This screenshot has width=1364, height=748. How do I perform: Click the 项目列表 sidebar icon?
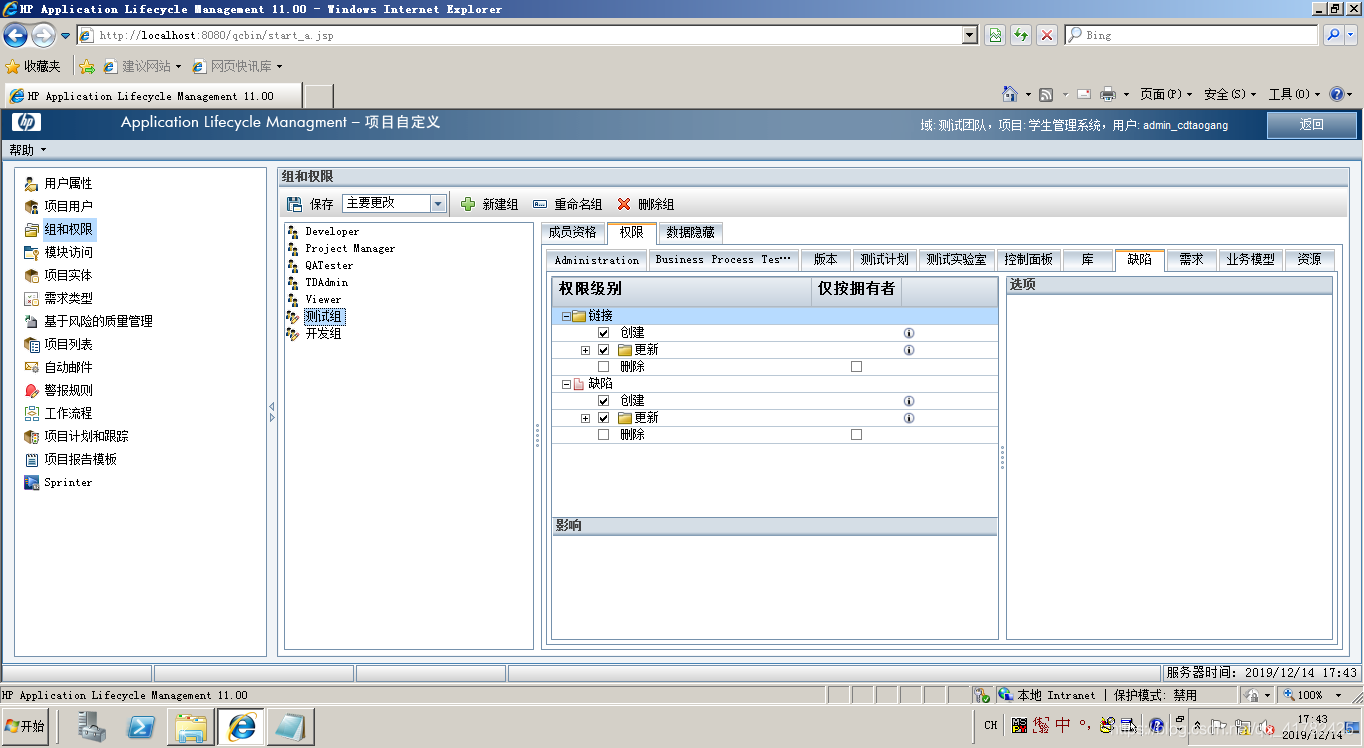pos(32,345)
